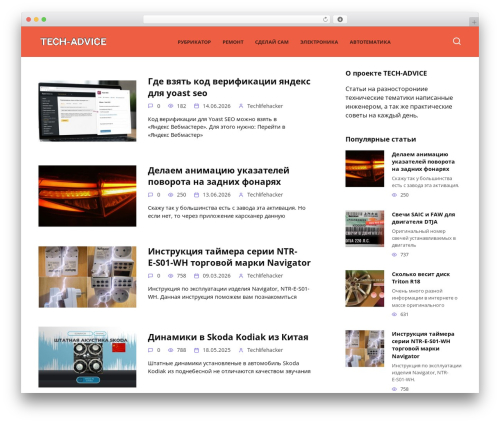Open sidebar article Сколько весит диск Triton R18
Viewport: 500px width, 423px height.
tap(421, 278)
